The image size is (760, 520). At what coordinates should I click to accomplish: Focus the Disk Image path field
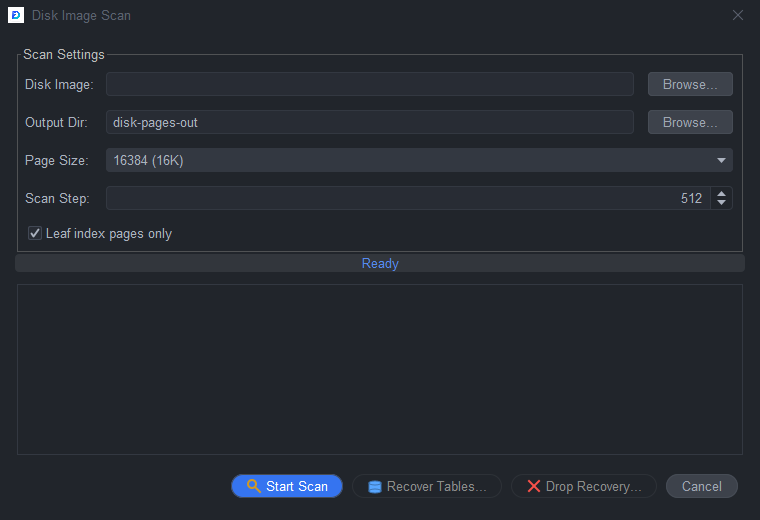click(x=370, y=84)
